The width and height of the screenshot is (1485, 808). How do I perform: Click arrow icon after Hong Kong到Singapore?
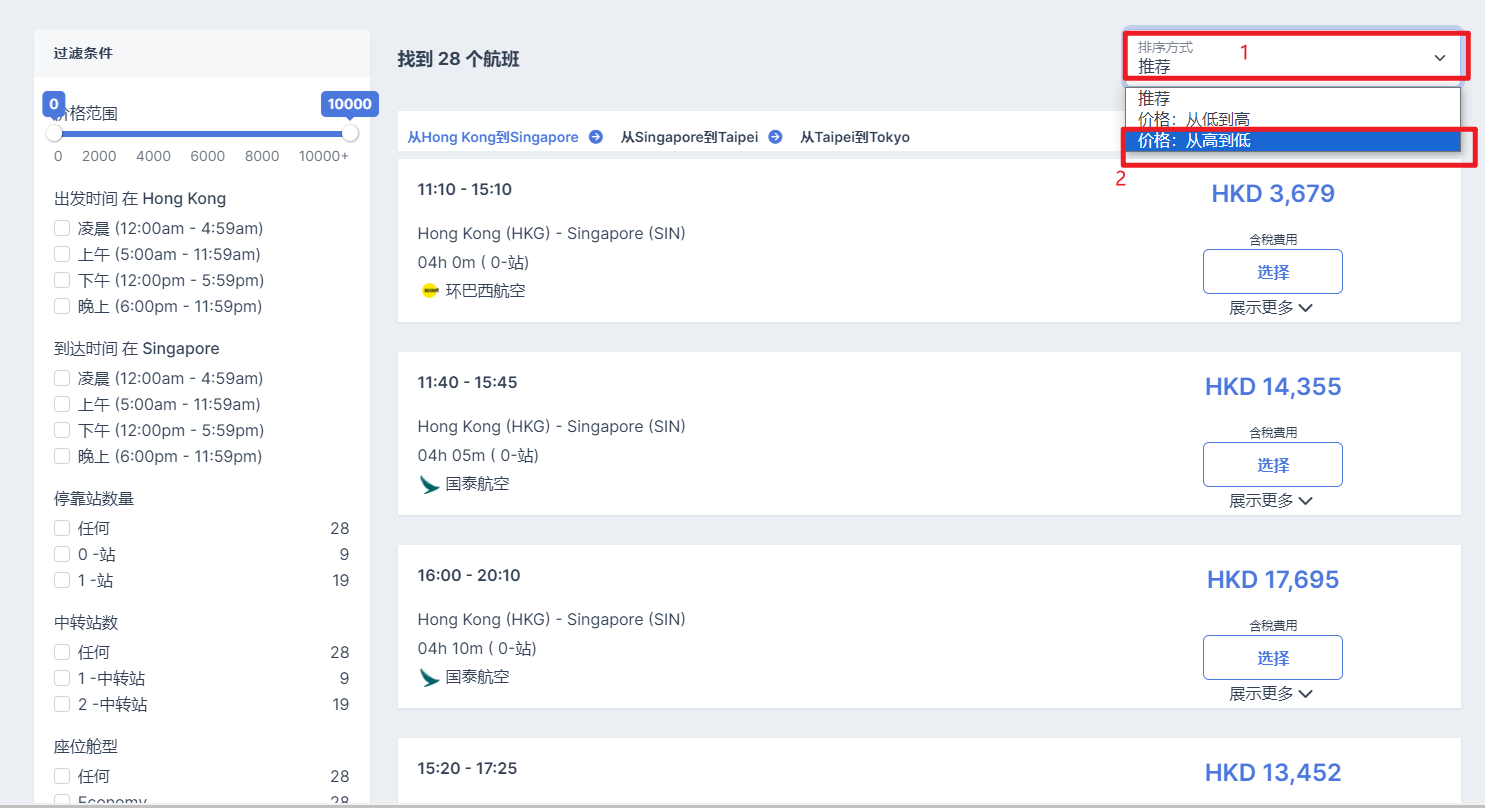(596, 137)
